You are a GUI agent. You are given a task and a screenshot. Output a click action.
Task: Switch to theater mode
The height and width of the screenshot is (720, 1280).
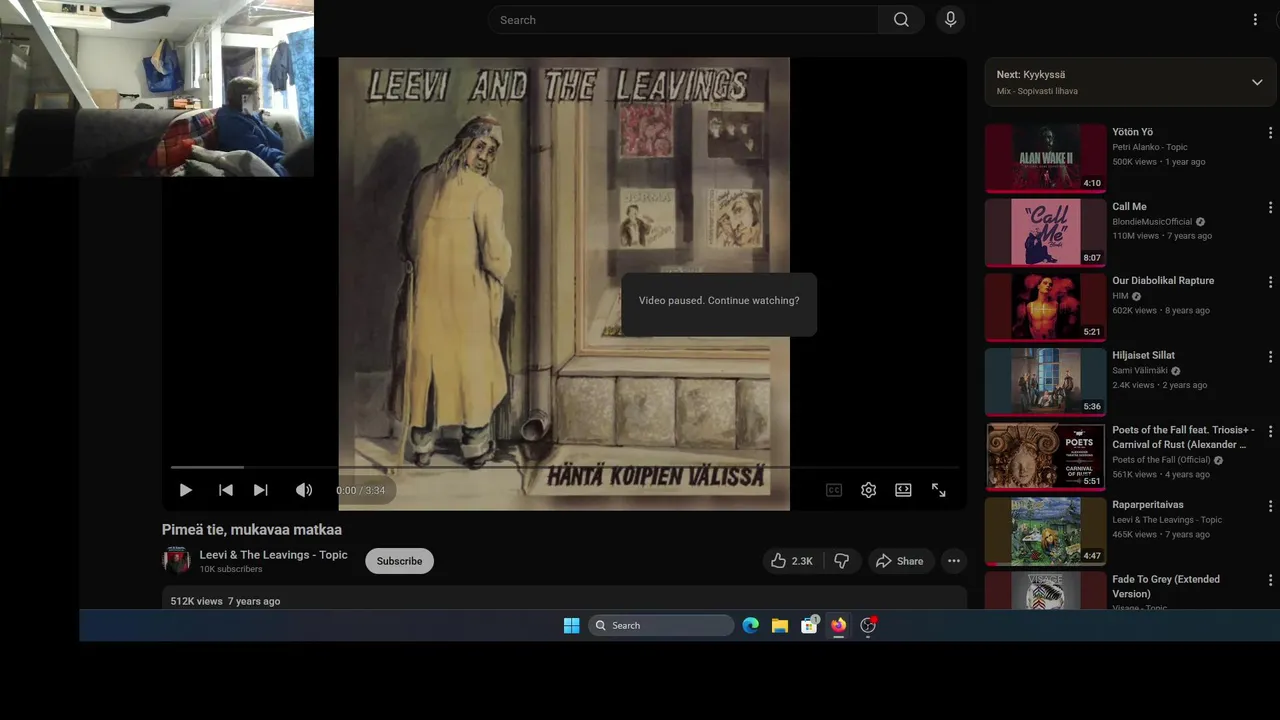pyautogui.click(x=903, y=490)
